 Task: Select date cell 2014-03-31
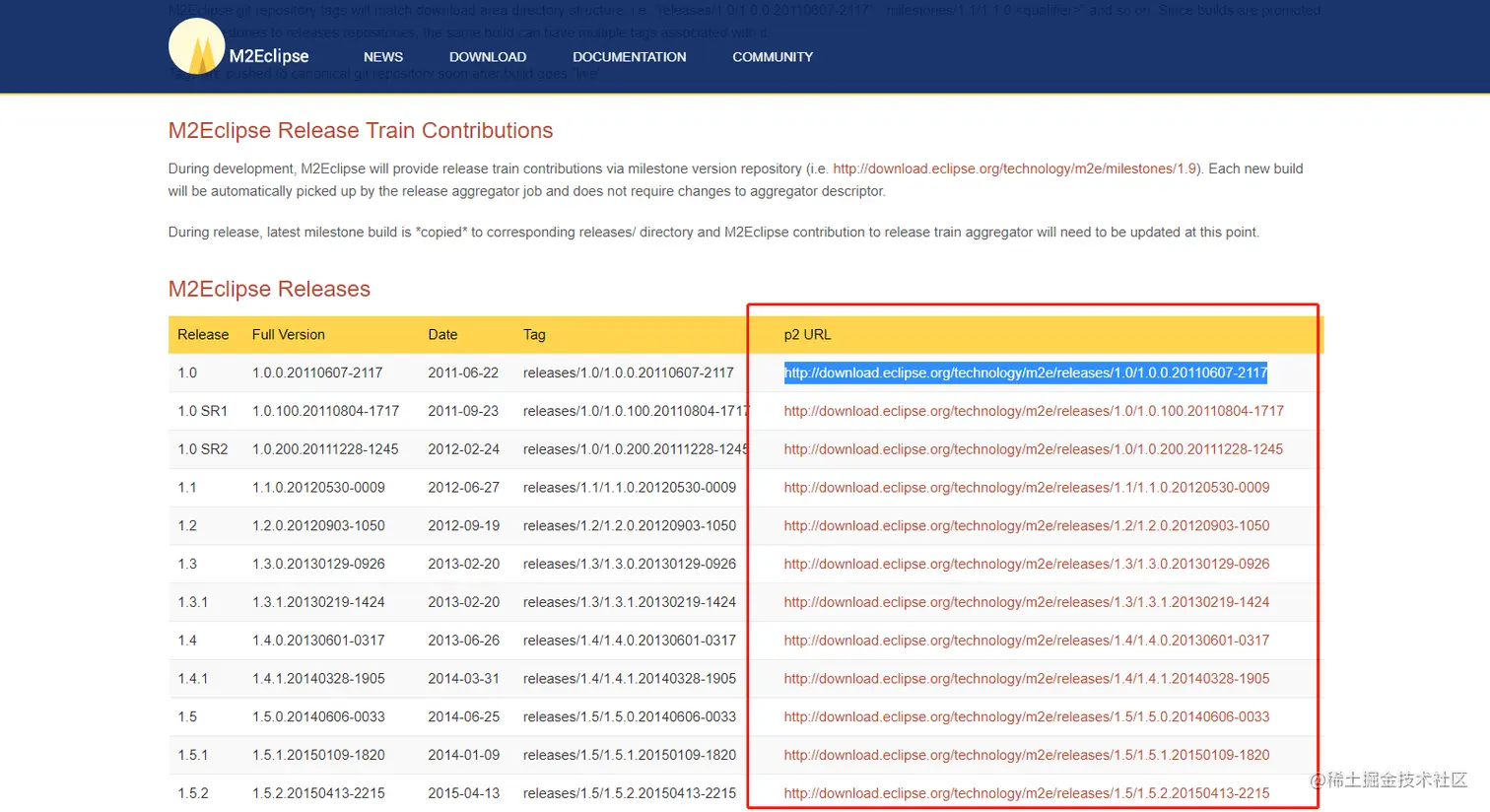pyautogui.click(x=463, y=679)
